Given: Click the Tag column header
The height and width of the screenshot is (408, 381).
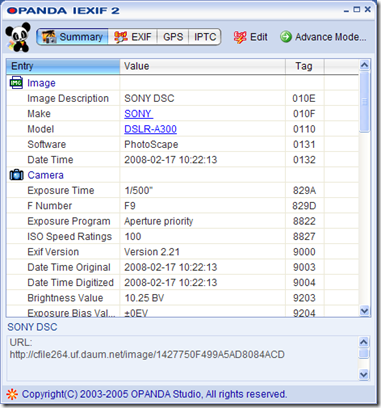Looking at the screenshot, I should click(x=305, y=66).
